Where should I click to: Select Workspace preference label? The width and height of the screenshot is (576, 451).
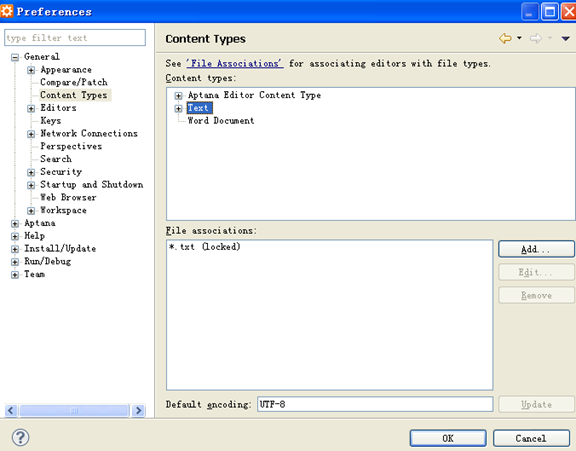[x=63, y=210]
